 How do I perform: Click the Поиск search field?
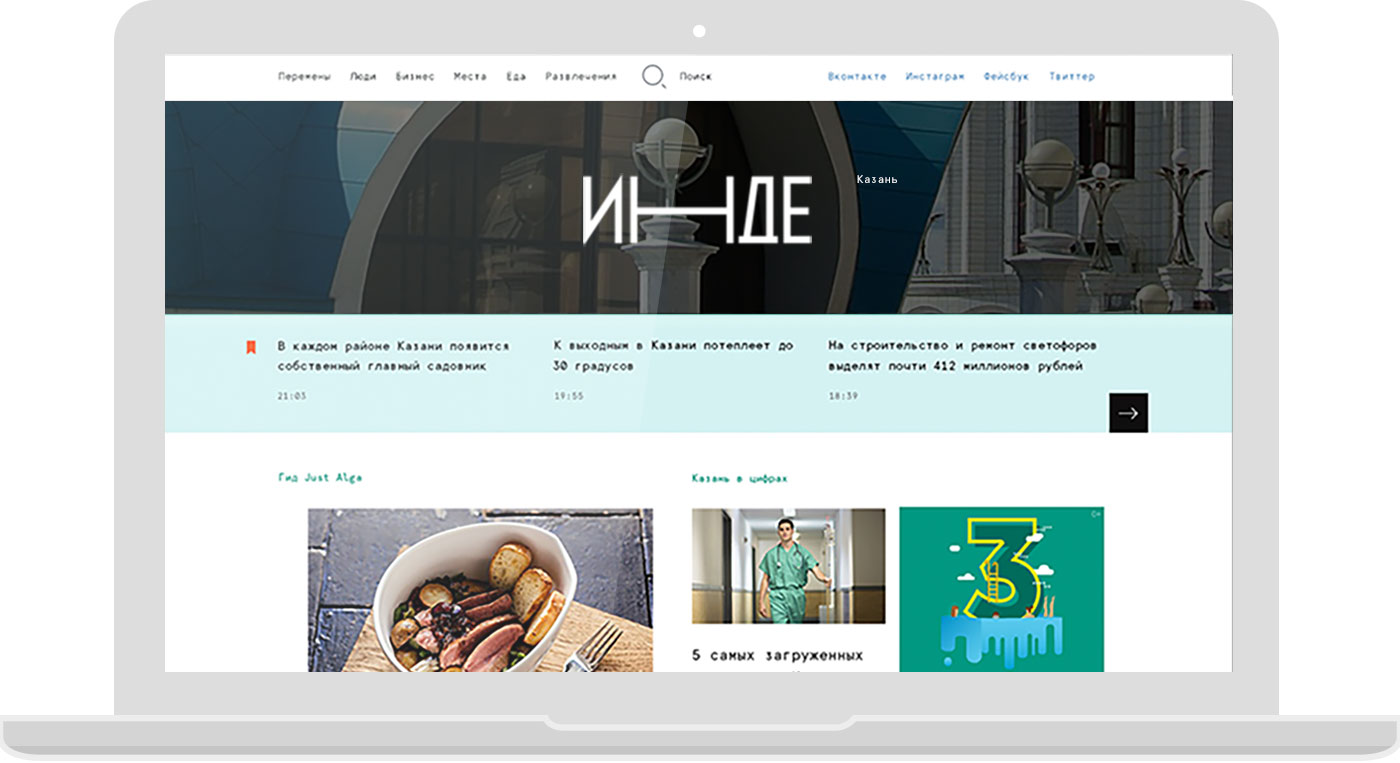click(x=696, y=76)
